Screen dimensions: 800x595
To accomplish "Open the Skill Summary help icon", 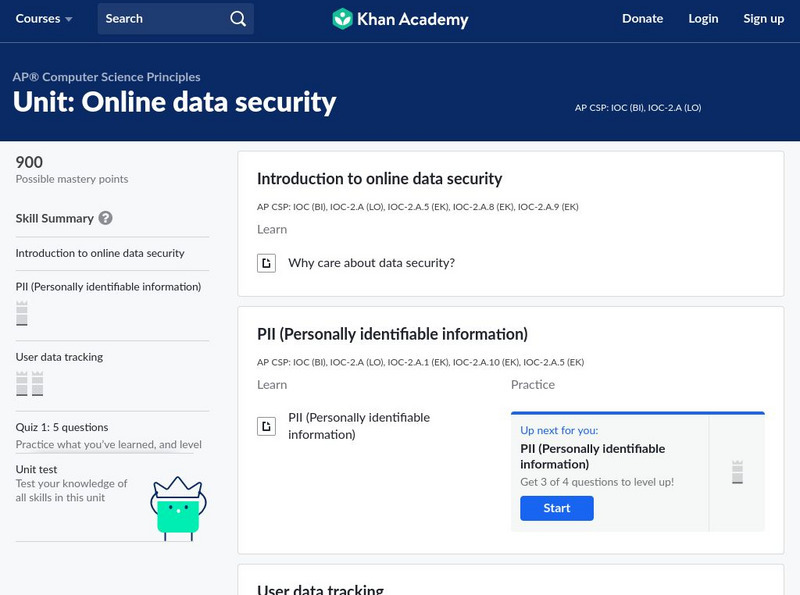I will pyautogui.click(x=105, y=218).
